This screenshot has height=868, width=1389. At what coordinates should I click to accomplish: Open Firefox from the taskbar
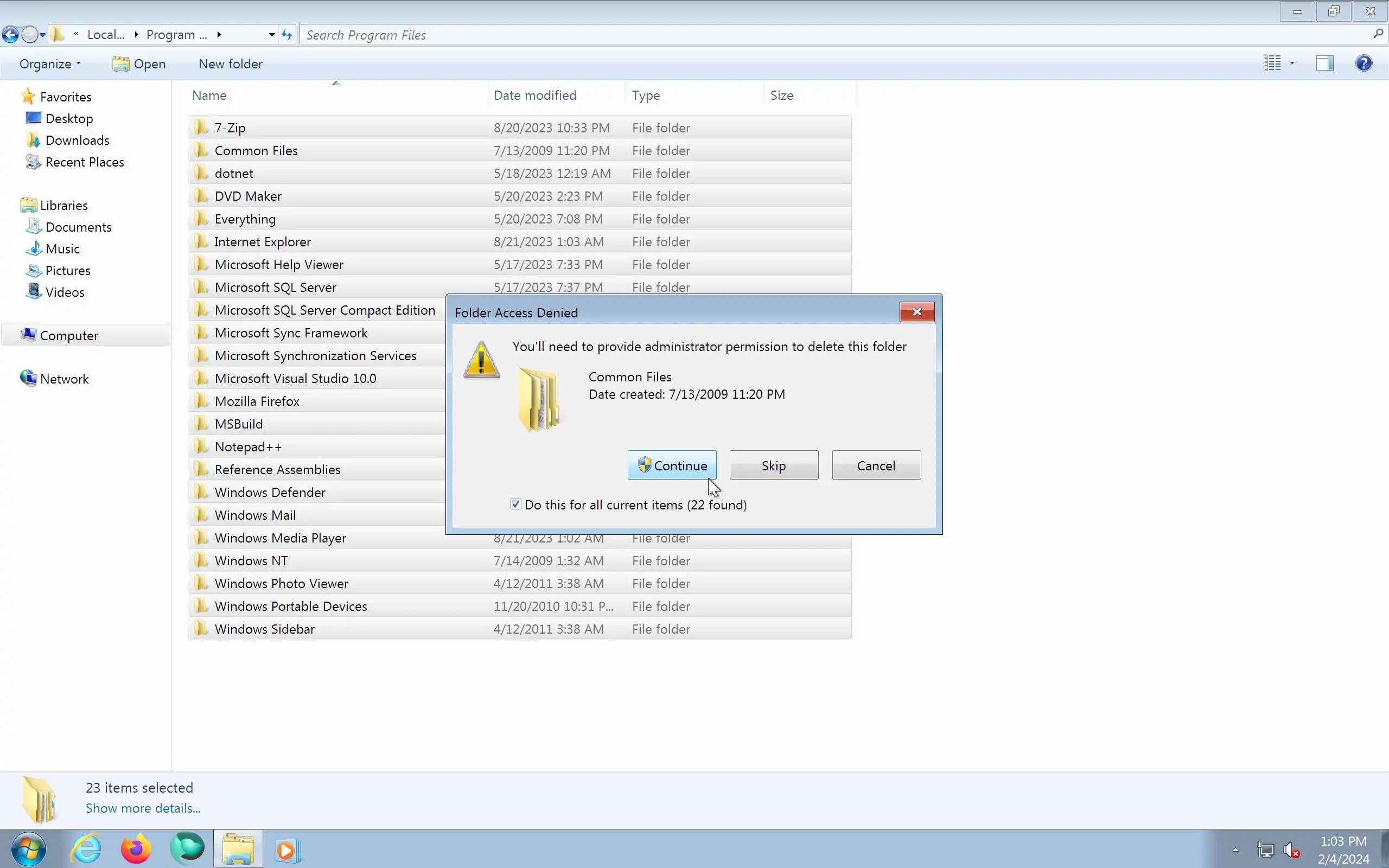pyautogui.click(x=136, y=848)
